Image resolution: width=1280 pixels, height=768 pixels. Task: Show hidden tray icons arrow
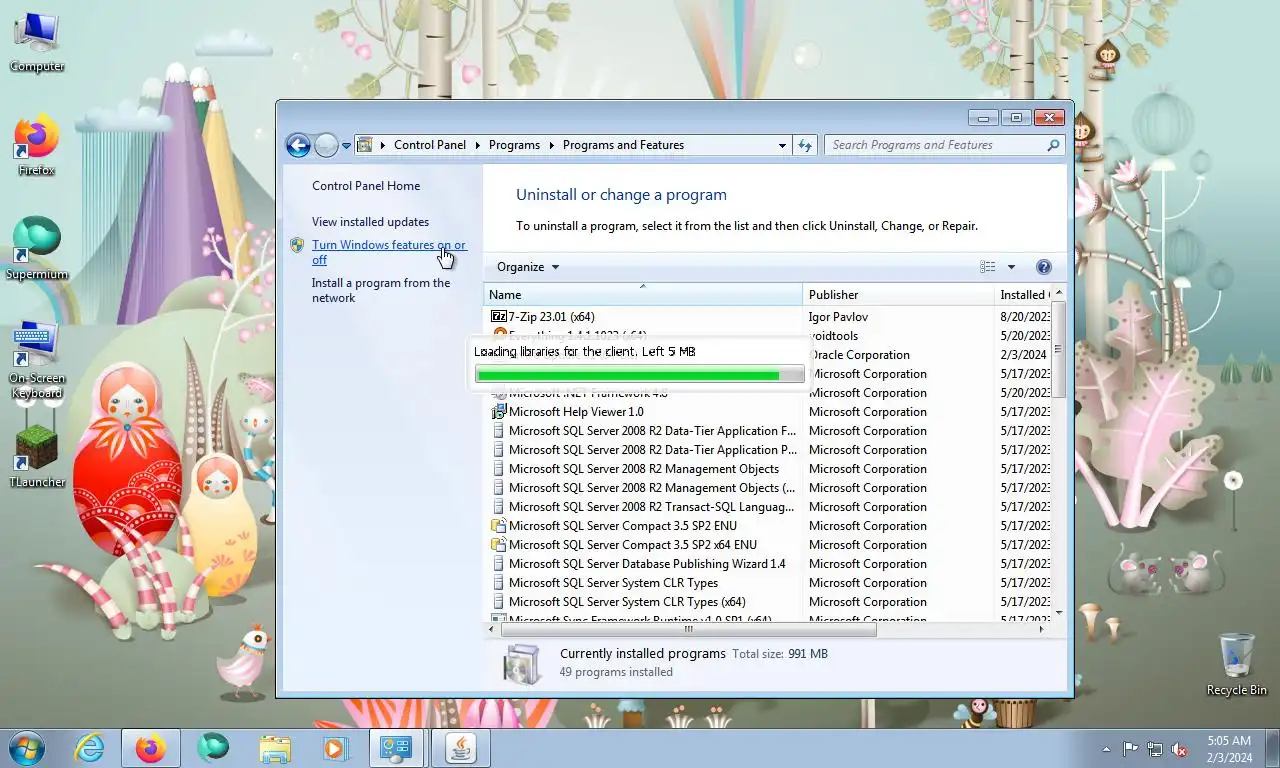pos(1105,748)
